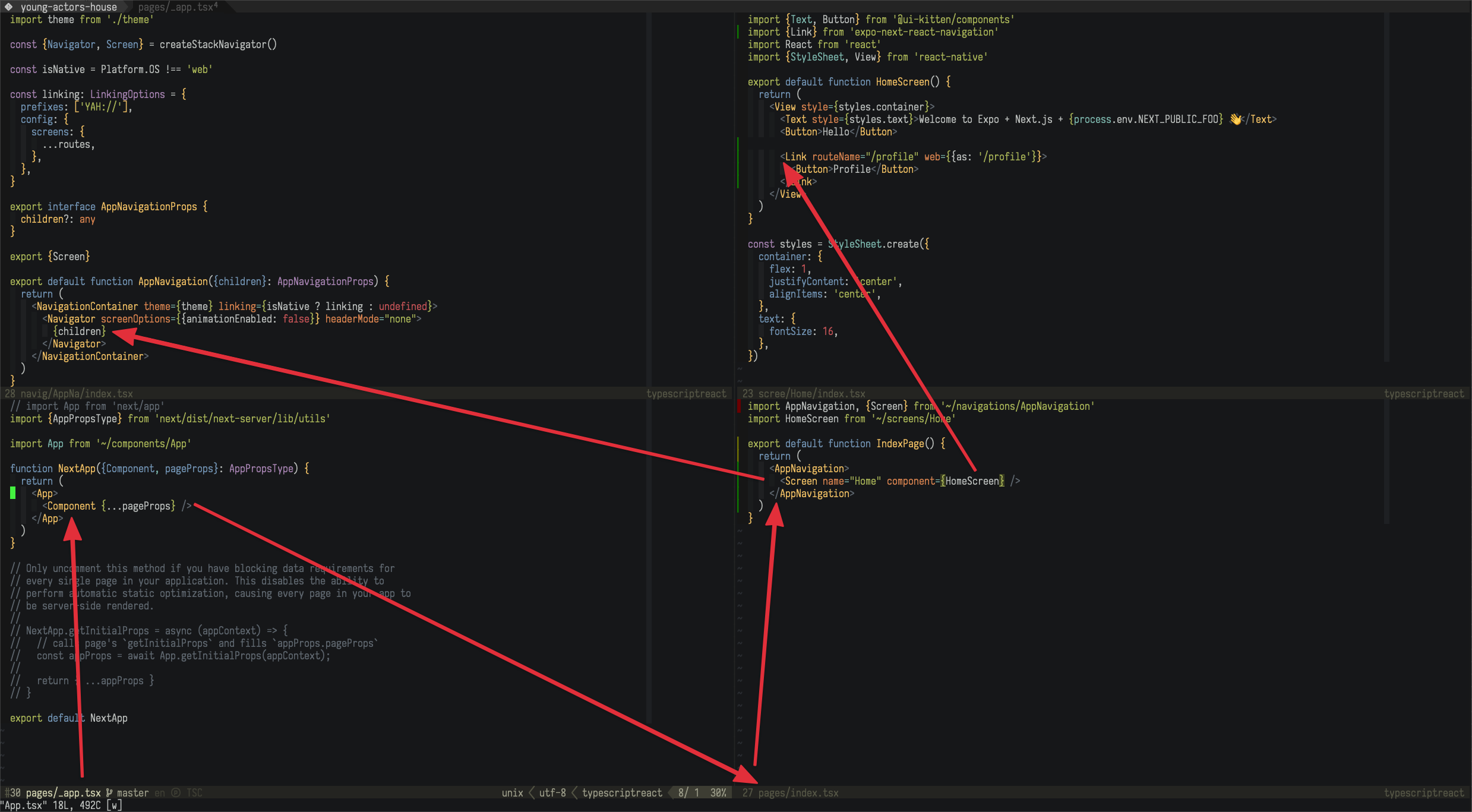
Task: Click the buffer number #30 indicator
Action: [13, 792]
